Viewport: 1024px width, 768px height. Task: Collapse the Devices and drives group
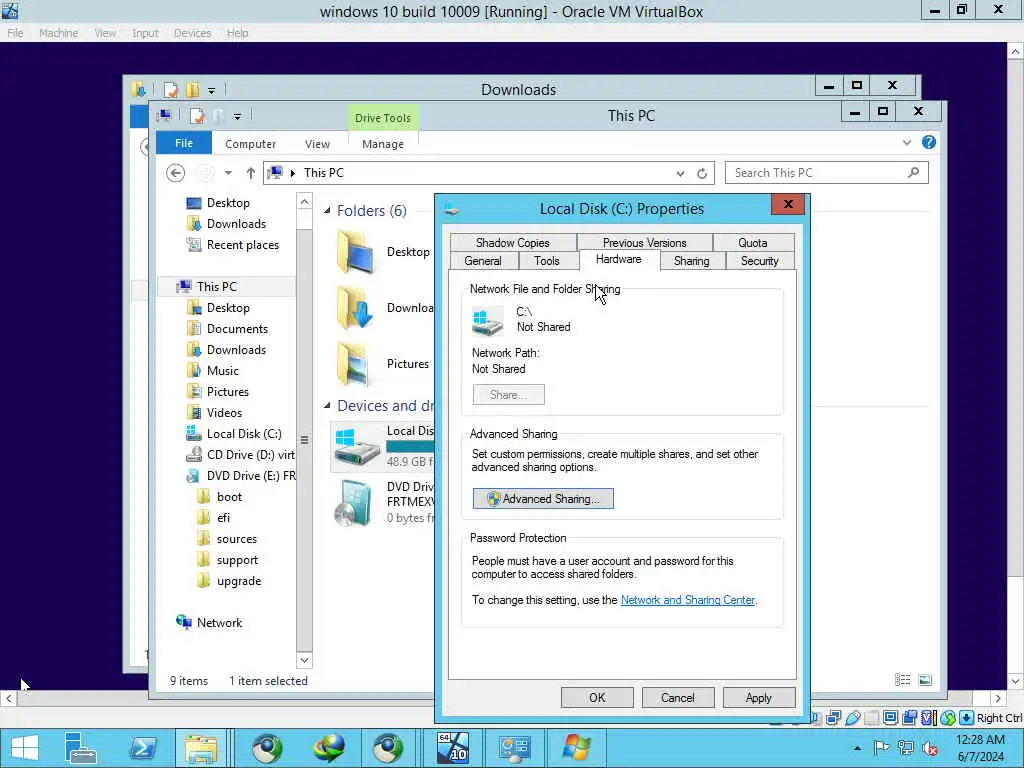(x=327, y=406)
